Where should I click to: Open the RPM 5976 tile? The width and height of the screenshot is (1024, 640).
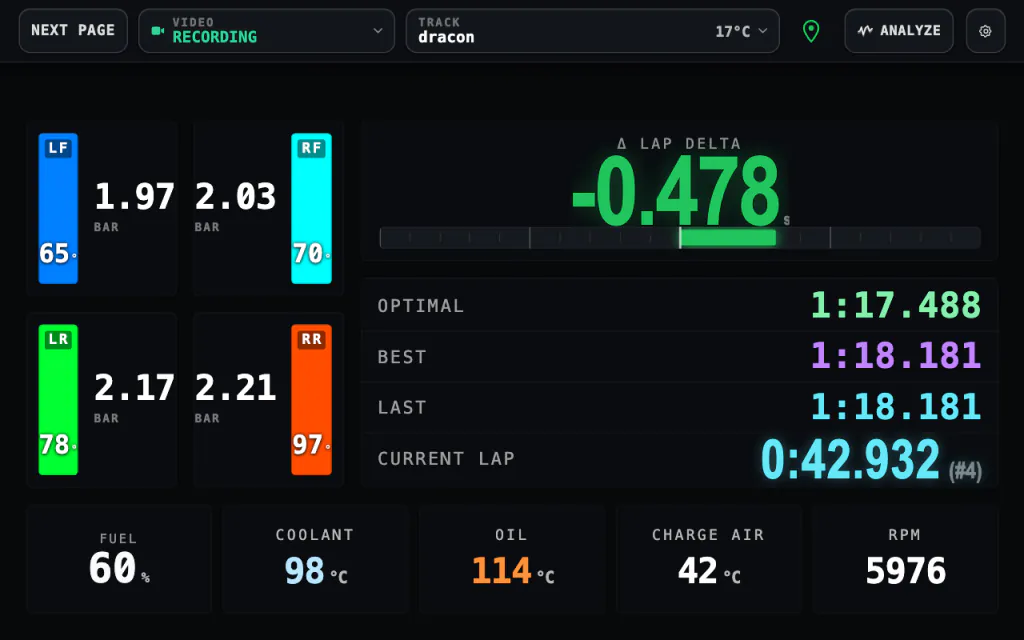[905, 559]
